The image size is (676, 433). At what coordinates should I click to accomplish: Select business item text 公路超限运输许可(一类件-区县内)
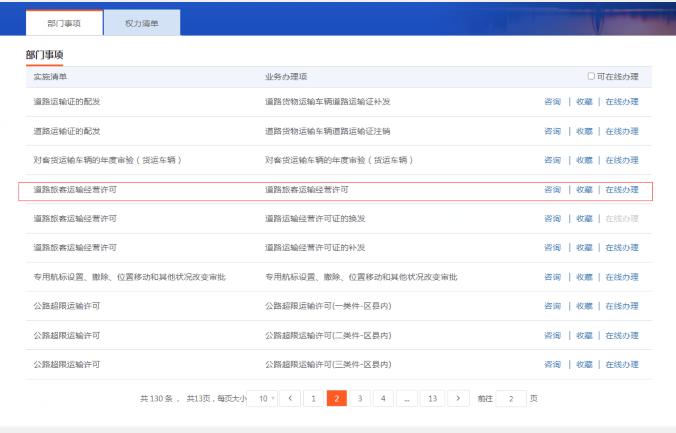[328, 306]
